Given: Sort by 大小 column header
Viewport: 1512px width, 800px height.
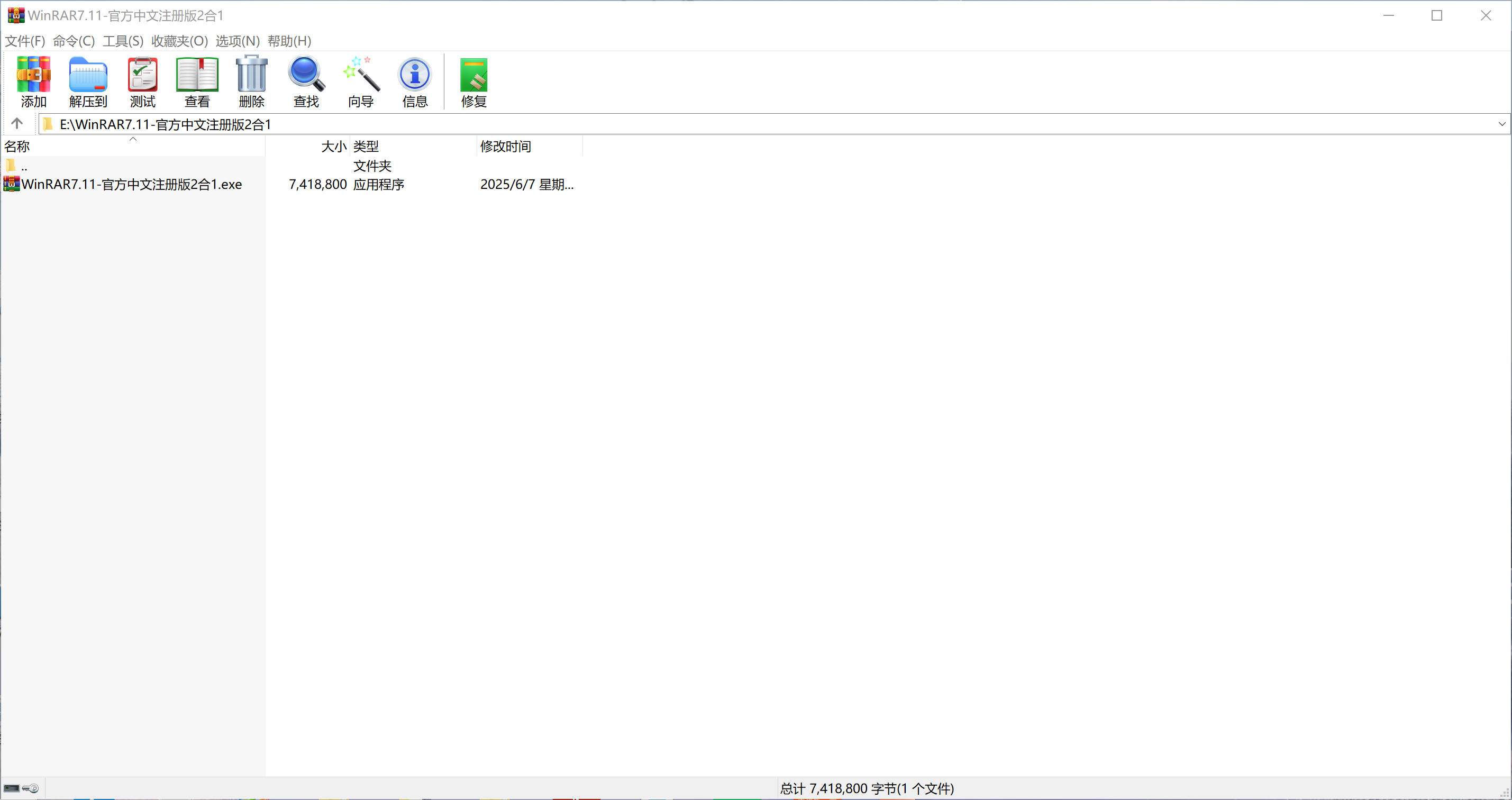Looking at the screenshot, I should [x=307, y=146].
